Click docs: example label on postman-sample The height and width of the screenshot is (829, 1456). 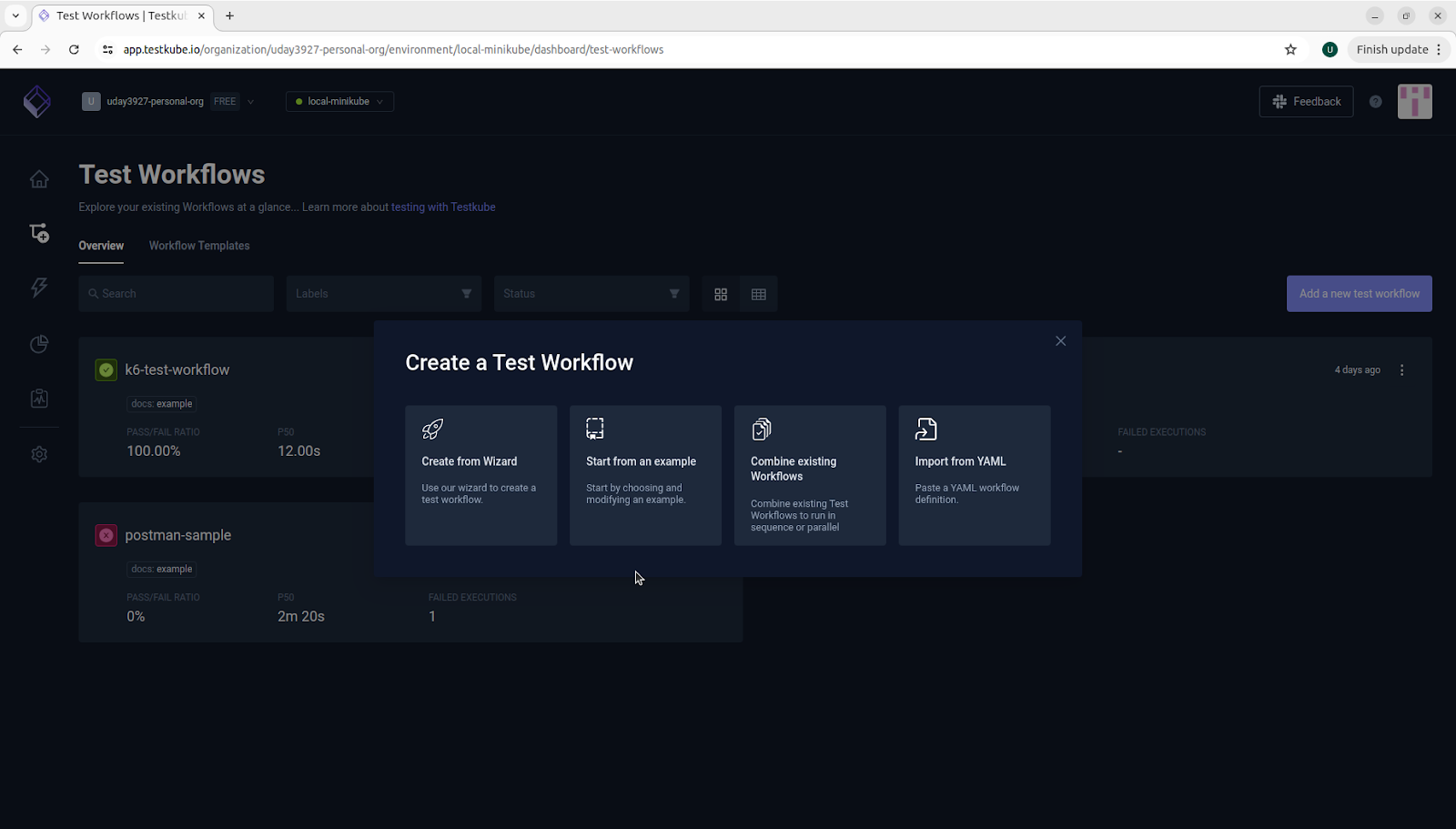click(162, 570)
